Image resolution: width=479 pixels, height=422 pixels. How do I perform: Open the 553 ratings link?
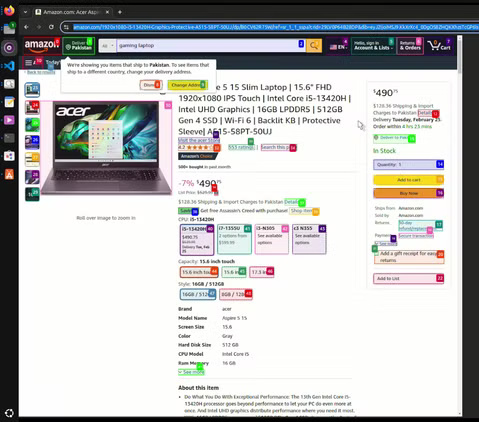click(241, 147)
